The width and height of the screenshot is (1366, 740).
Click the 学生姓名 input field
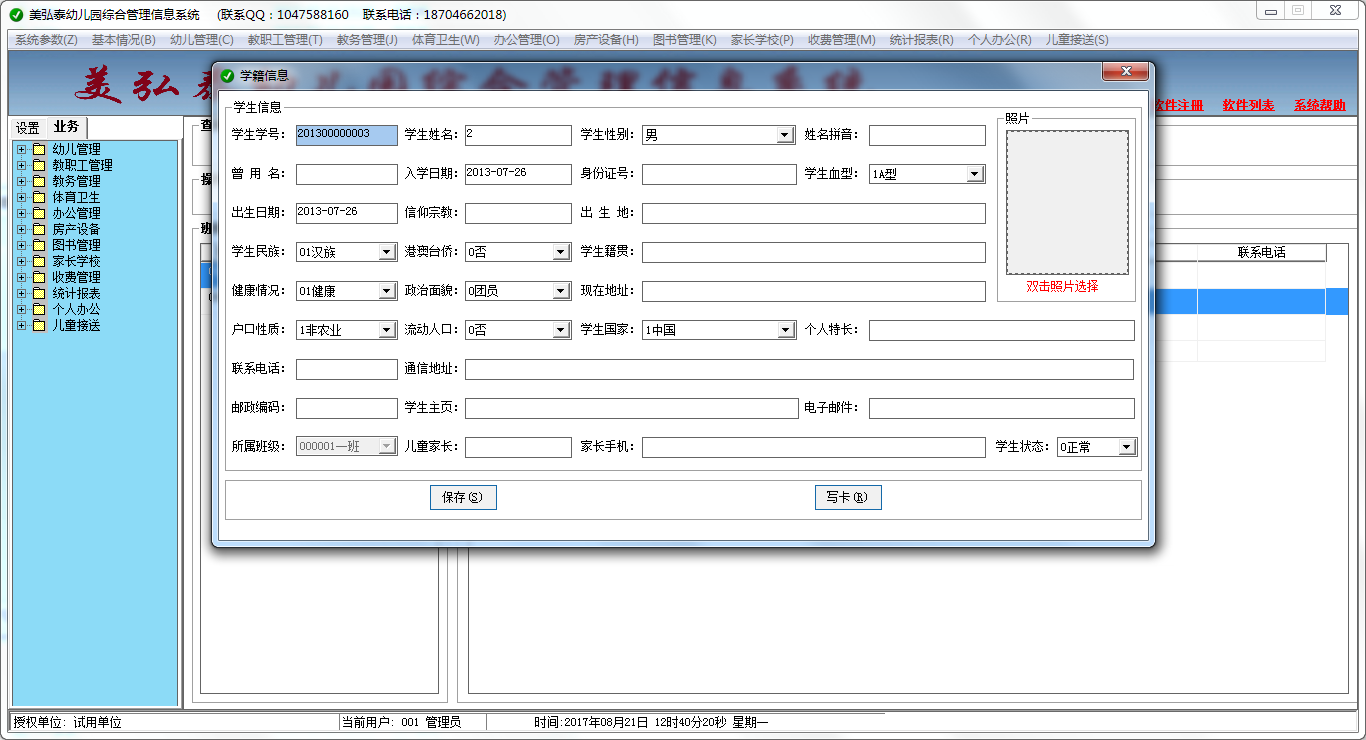point(518,135)
